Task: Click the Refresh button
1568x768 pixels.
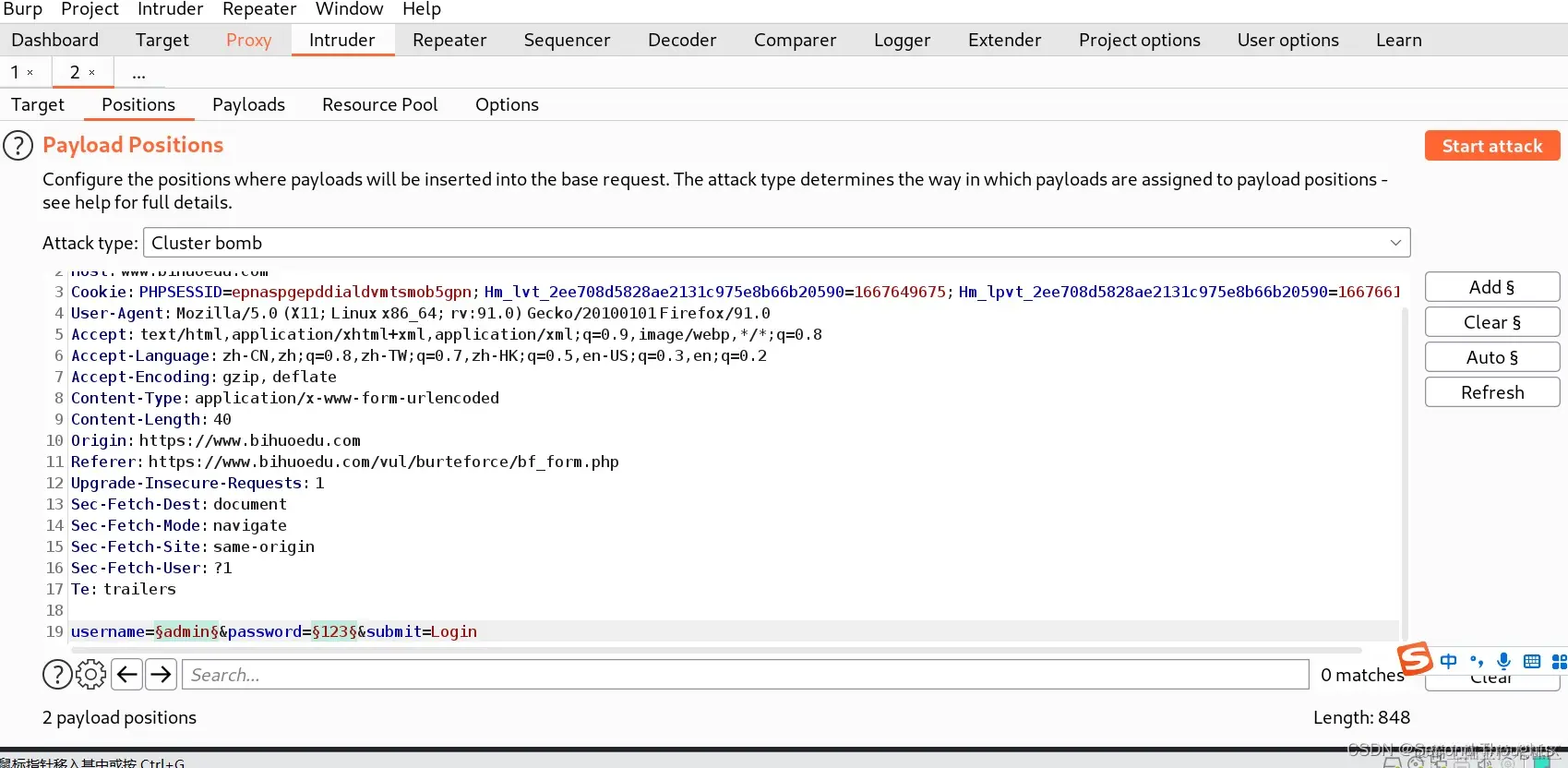Action: coord(1492,392)
